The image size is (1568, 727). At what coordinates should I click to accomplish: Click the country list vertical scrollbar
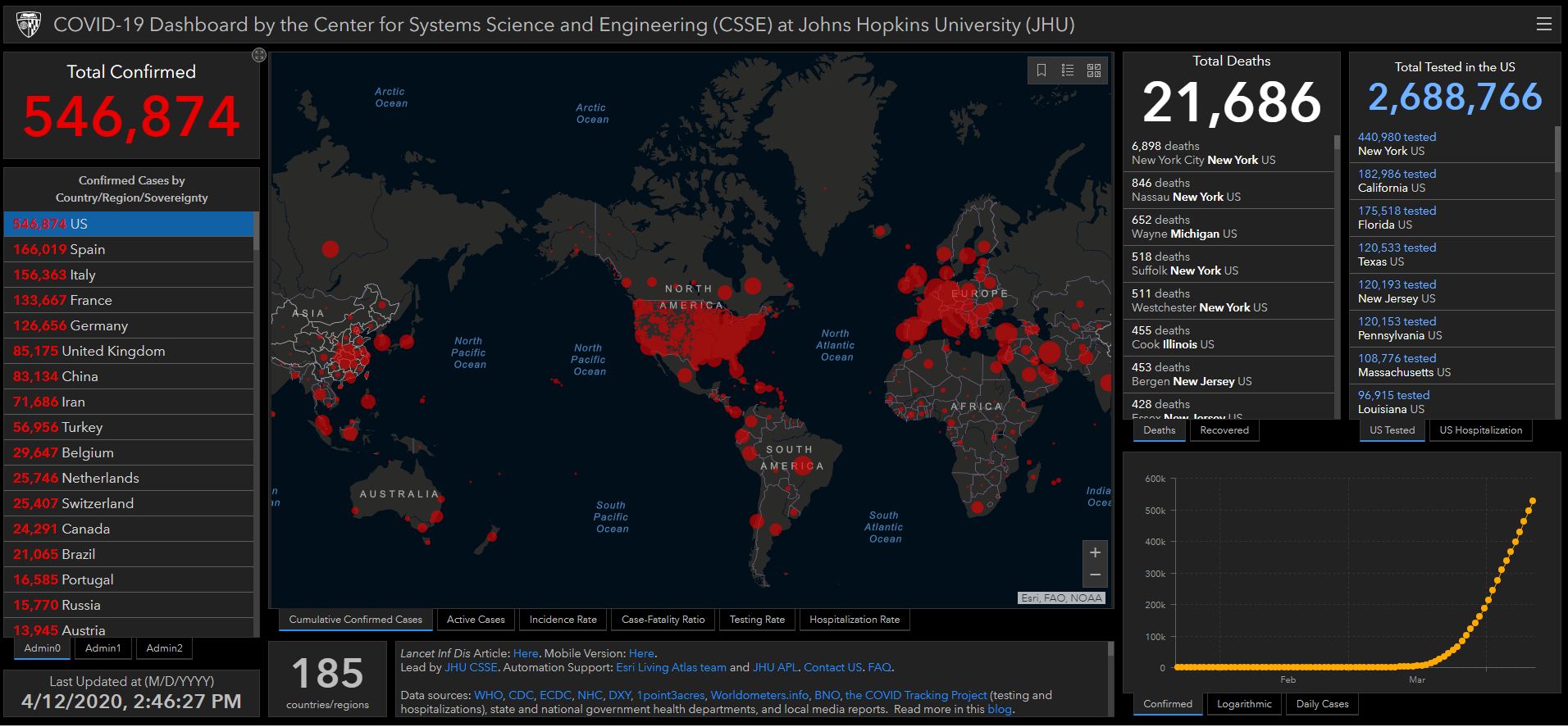[x=256, y=410]
